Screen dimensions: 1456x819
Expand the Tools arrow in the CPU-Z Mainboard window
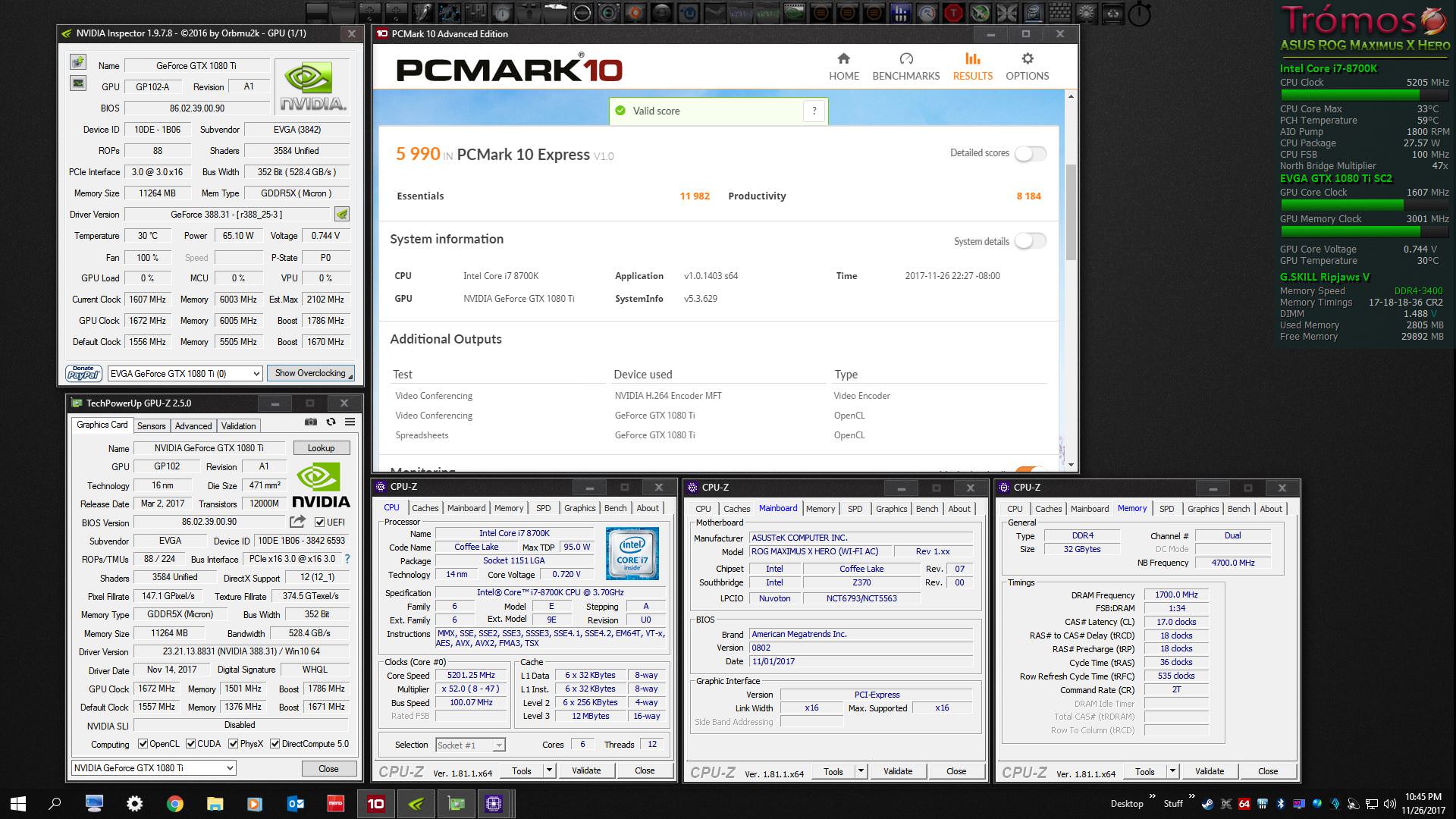[x=861, y=771]
